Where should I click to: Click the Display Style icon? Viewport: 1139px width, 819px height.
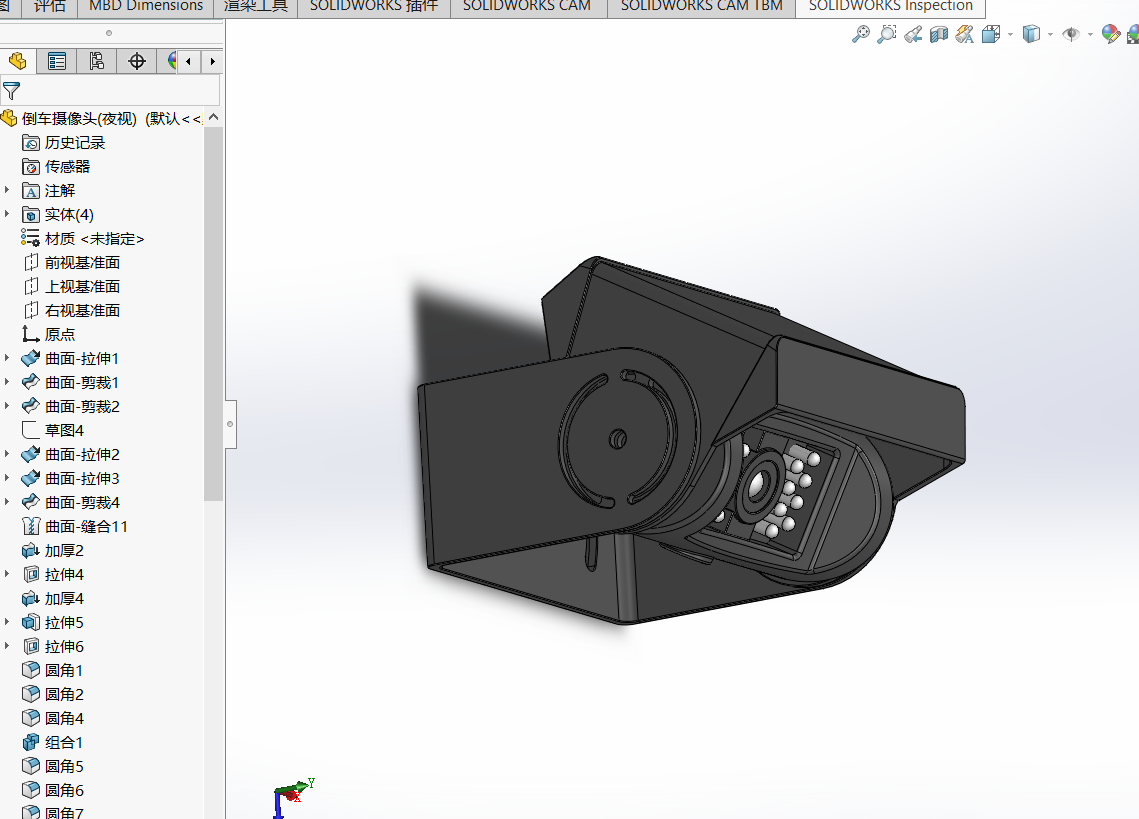click(1031, 34)
